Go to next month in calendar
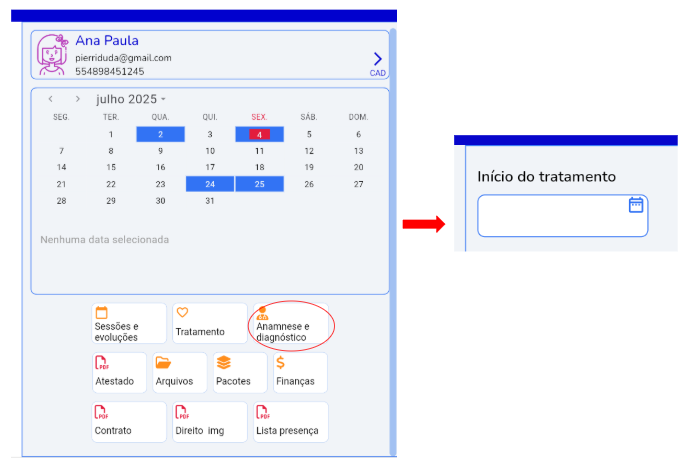 pos(77,99)
